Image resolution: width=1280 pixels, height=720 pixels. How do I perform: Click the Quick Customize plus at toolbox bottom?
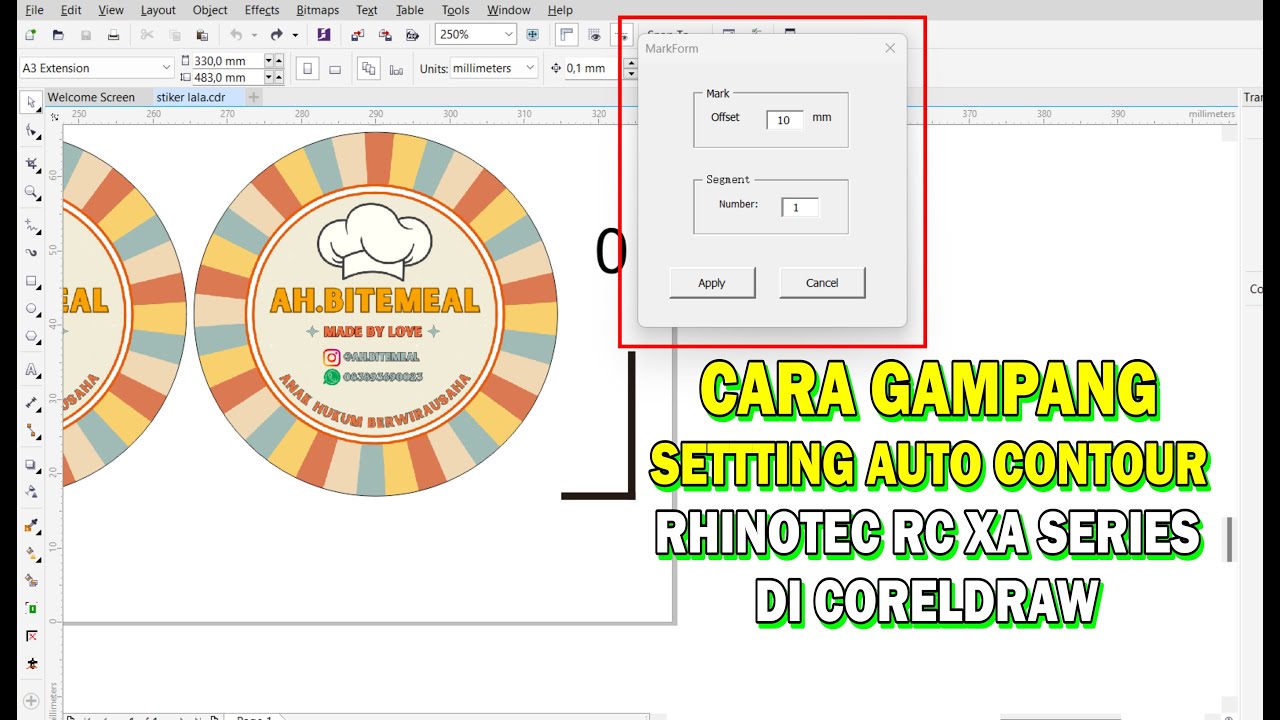click(x=31, y=701)
